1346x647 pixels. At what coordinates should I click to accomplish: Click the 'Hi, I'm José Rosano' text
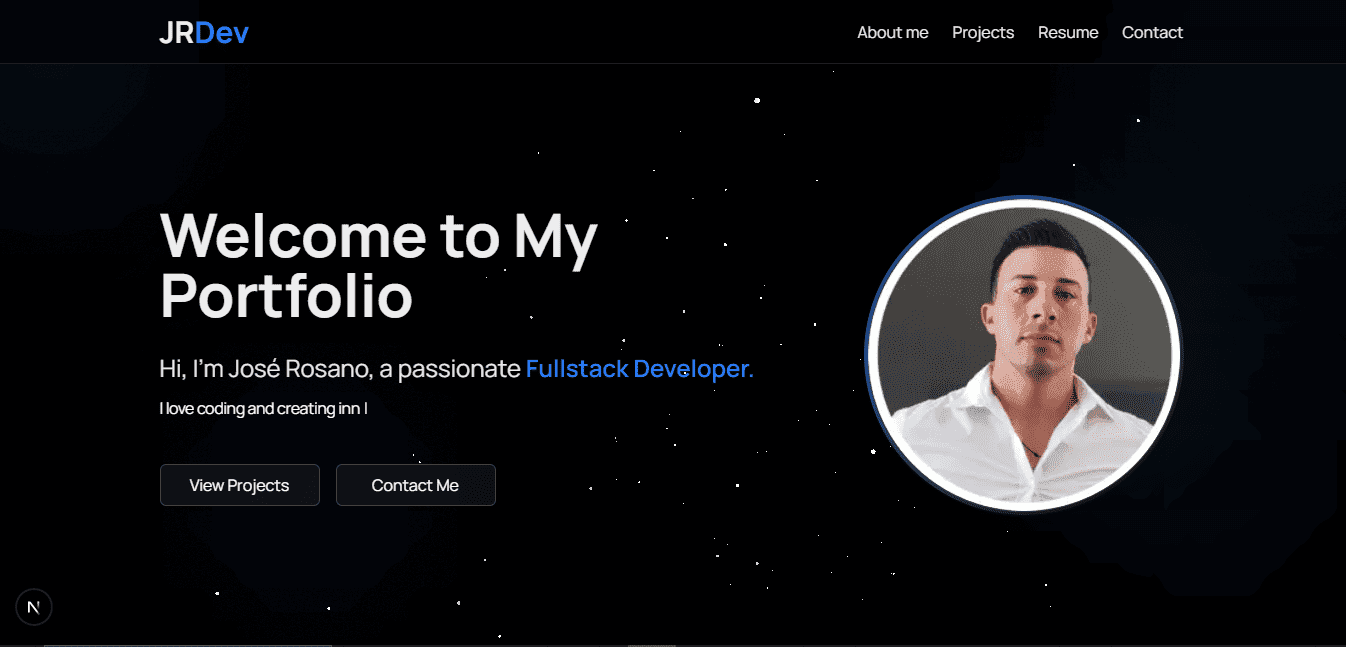coord(266,369)
